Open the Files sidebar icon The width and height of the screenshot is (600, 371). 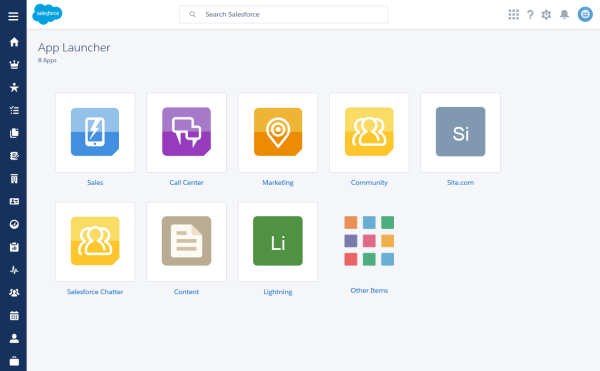point(14,133)
